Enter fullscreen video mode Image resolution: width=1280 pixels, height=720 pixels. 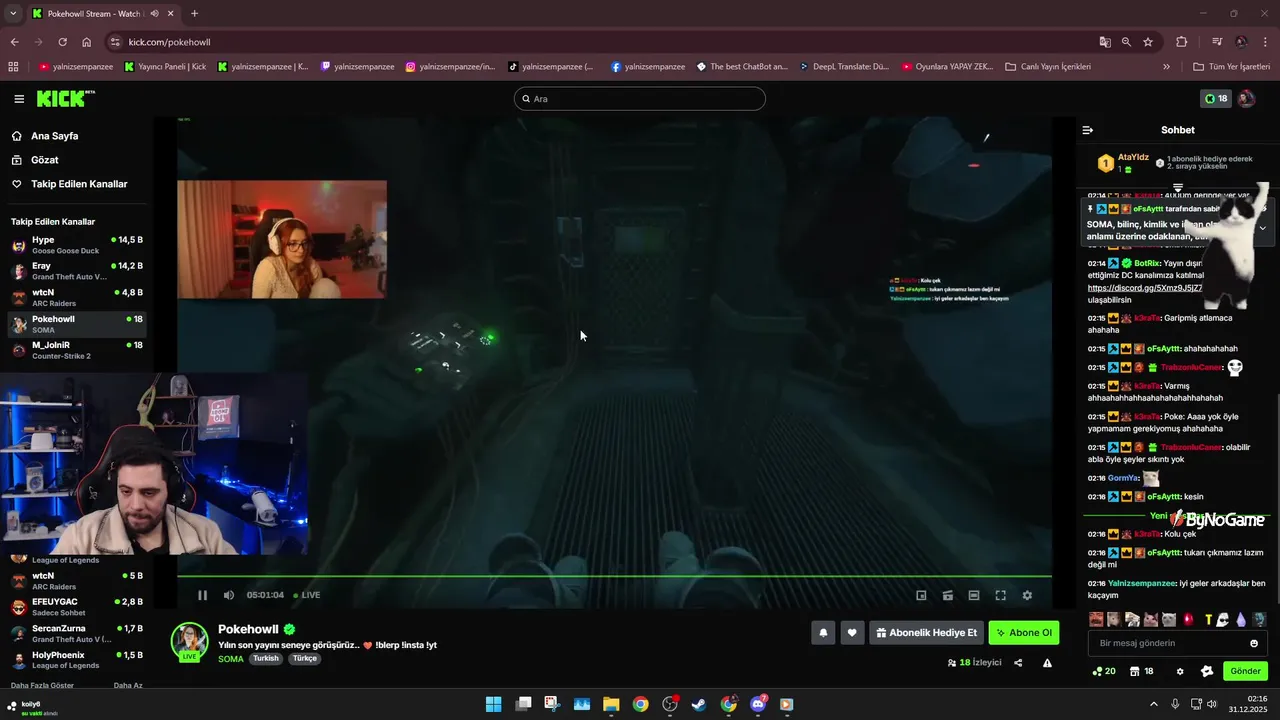1000,595
